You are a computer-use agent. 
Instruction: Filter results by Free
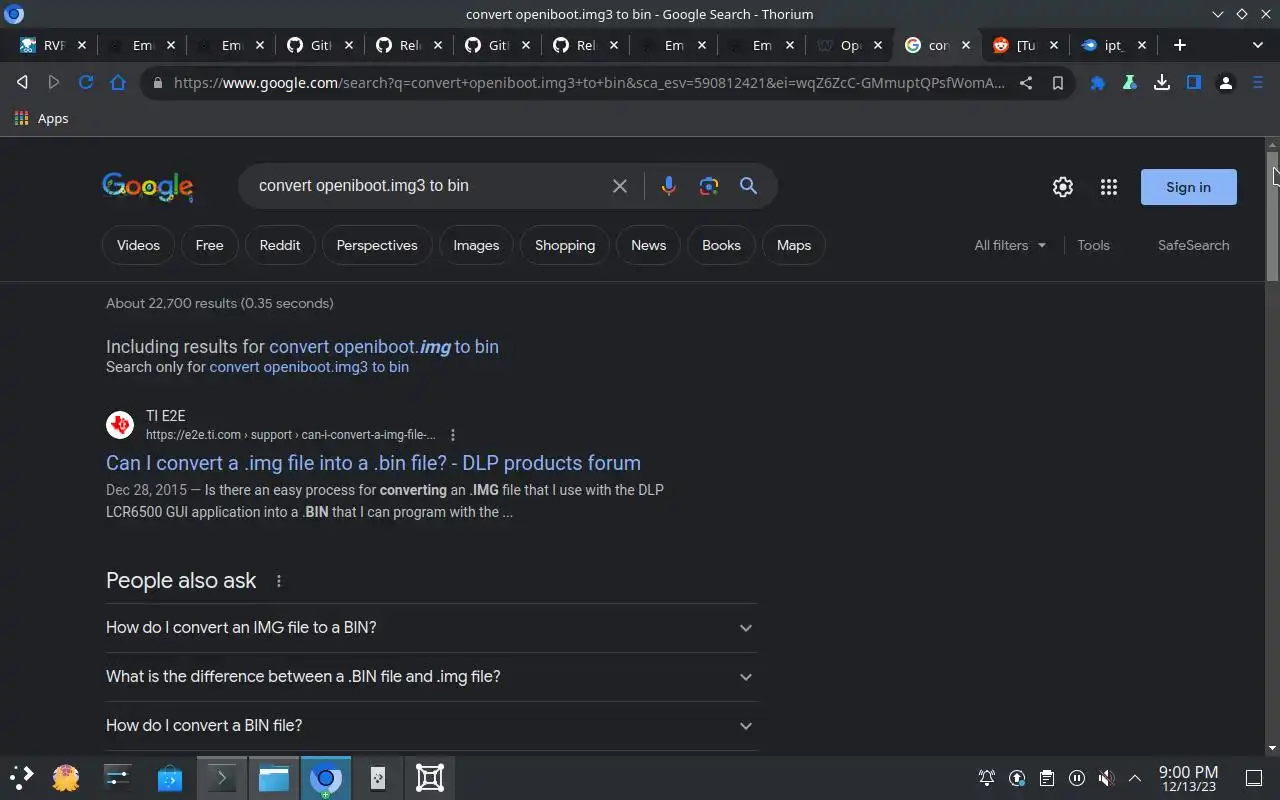tap(209, 245)
